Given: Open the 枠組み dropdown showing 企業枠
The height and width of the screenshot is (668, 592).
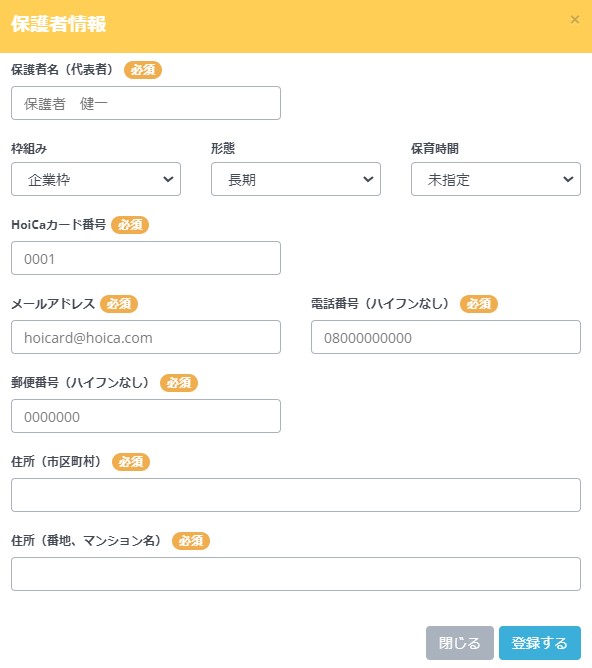Looking at the screenshot, I should pyautogui.click(x=96, y=179).
